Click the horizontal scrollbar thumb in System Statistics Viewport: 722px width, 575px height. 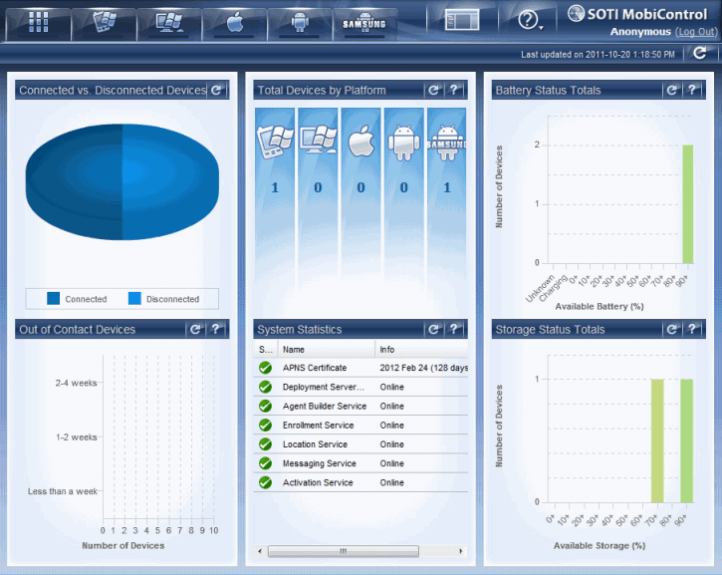click(344, 551)
